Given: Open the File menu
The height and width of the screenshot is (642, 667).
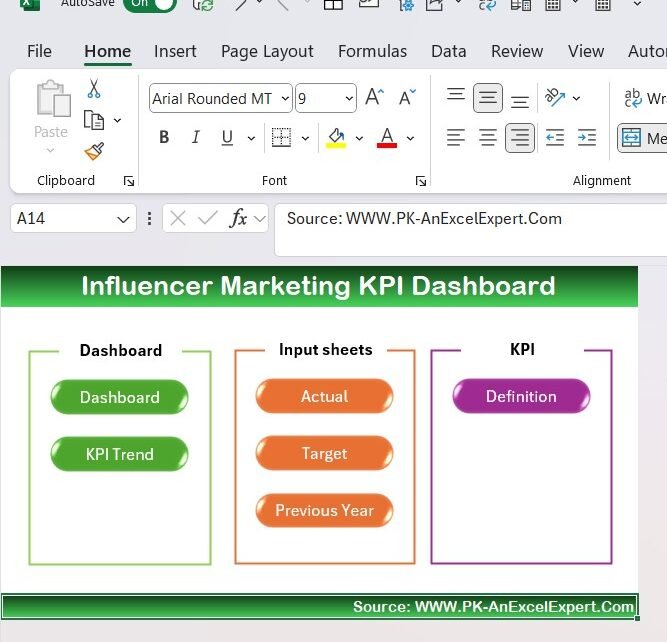Looking at the screenshot, I should pyautogui.click(x=39, y=51).
